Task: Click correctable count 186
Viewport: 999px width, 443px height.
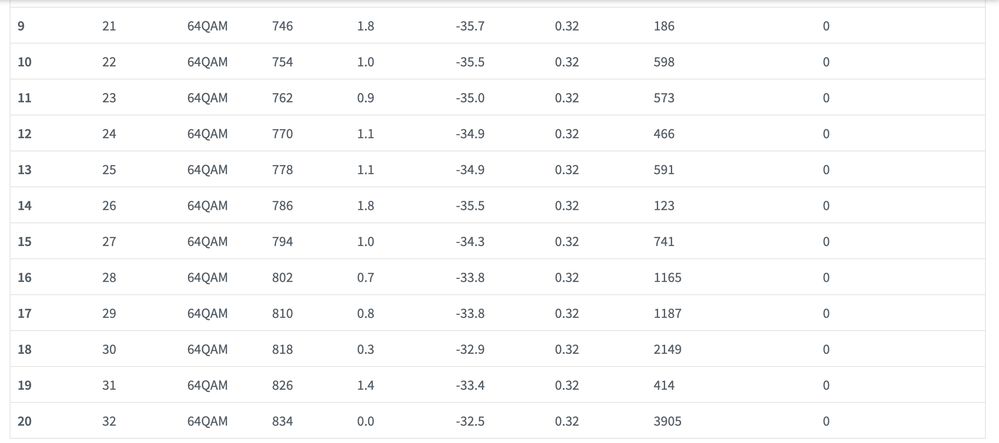Action: tap(664, 26)
